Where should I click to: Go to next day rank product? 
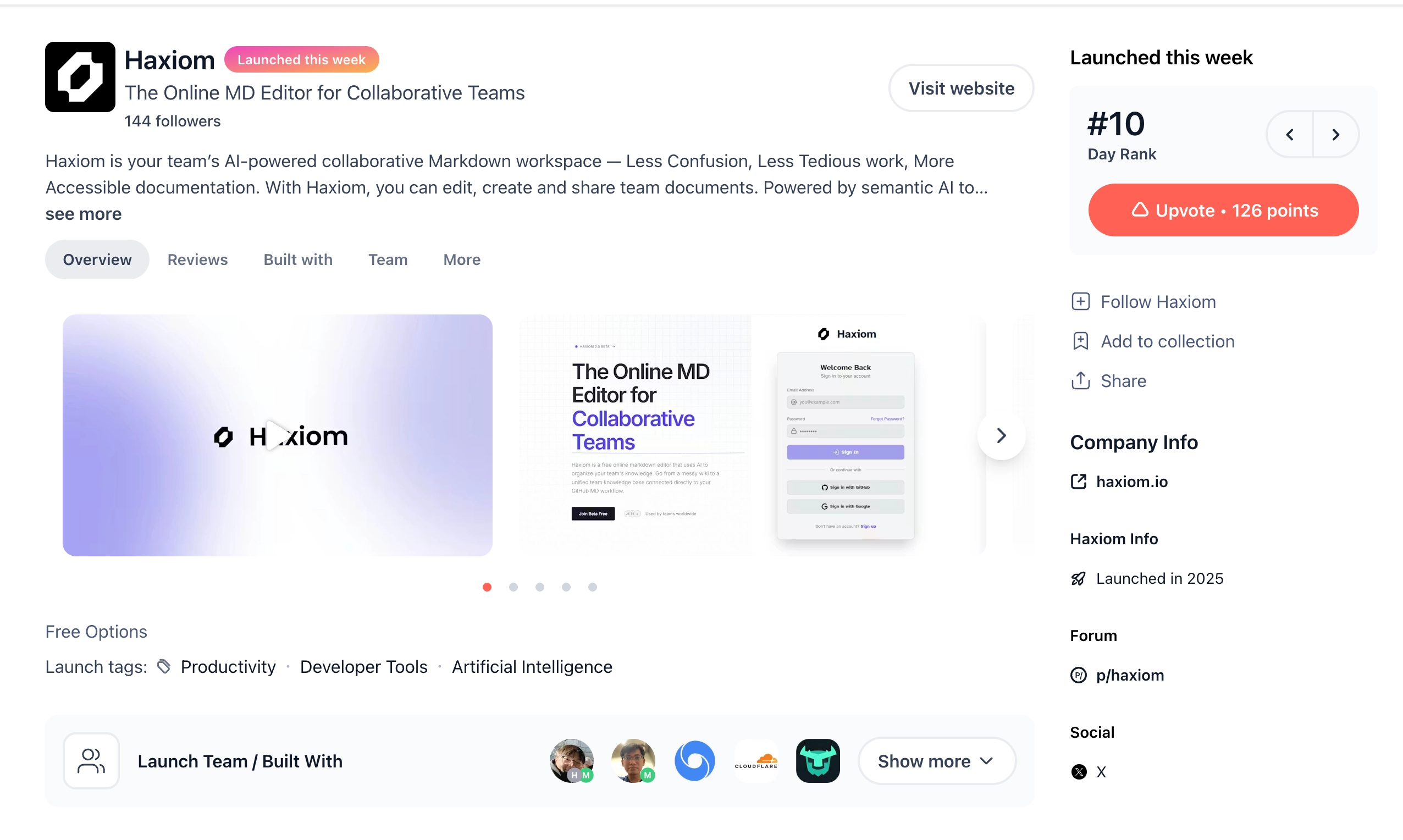[1335, 135]
